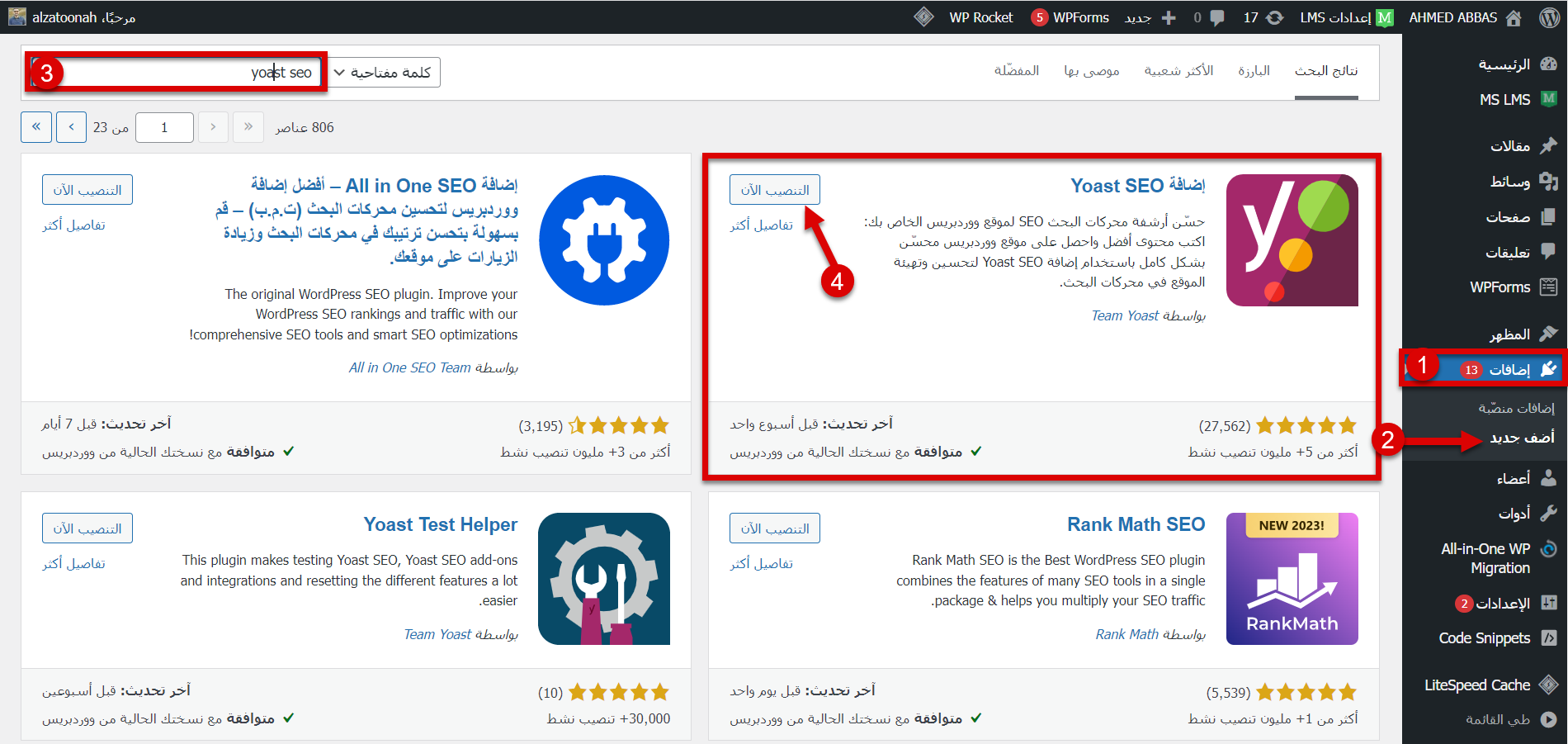Image resolution: width=1568 pixels, height=744 pixels.
Task: Switch to المفضّلة favorites tab
Action: point(1016,71)
